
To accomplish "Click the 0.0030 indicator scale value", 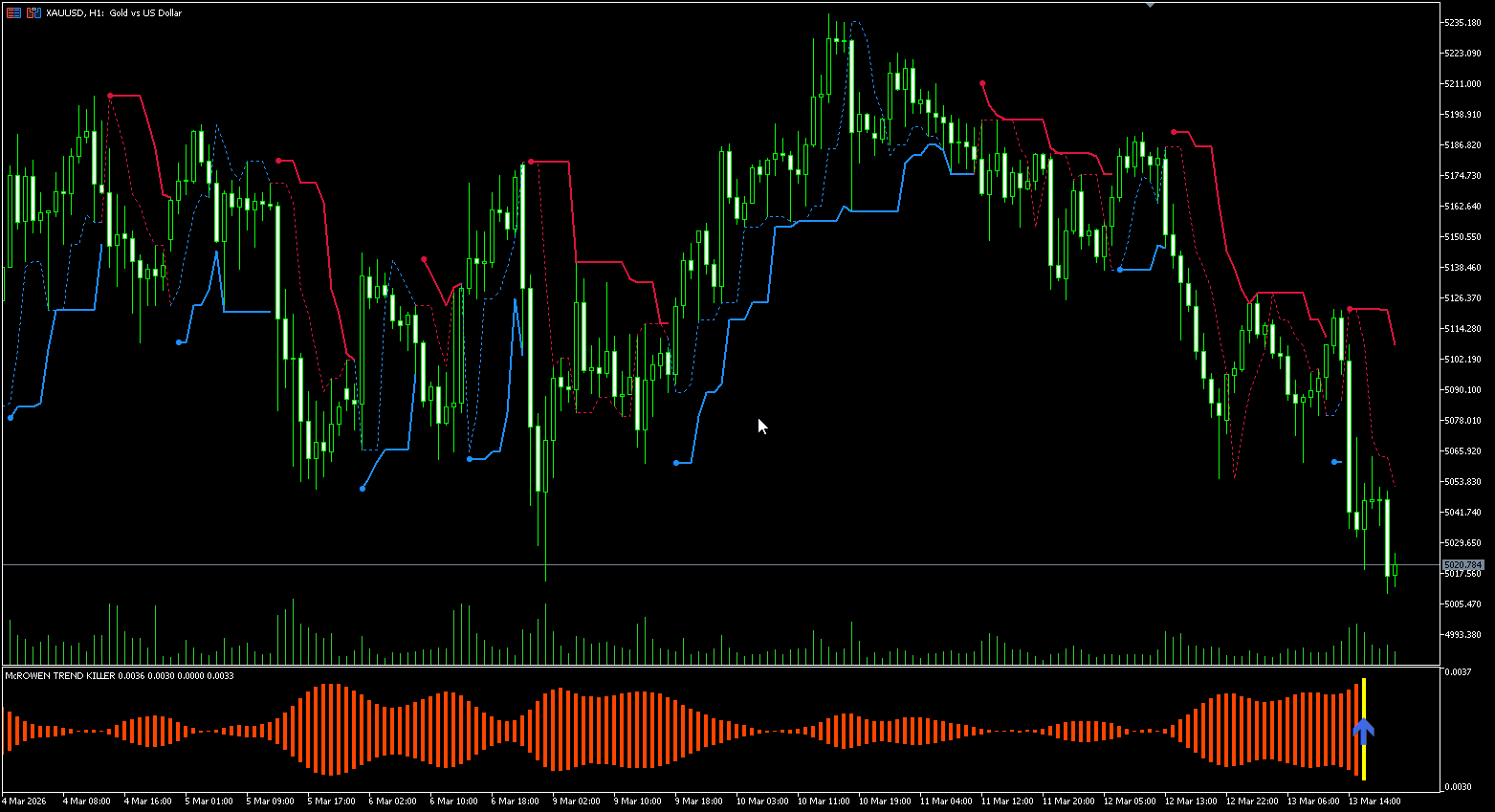I will click(1457, 786).
